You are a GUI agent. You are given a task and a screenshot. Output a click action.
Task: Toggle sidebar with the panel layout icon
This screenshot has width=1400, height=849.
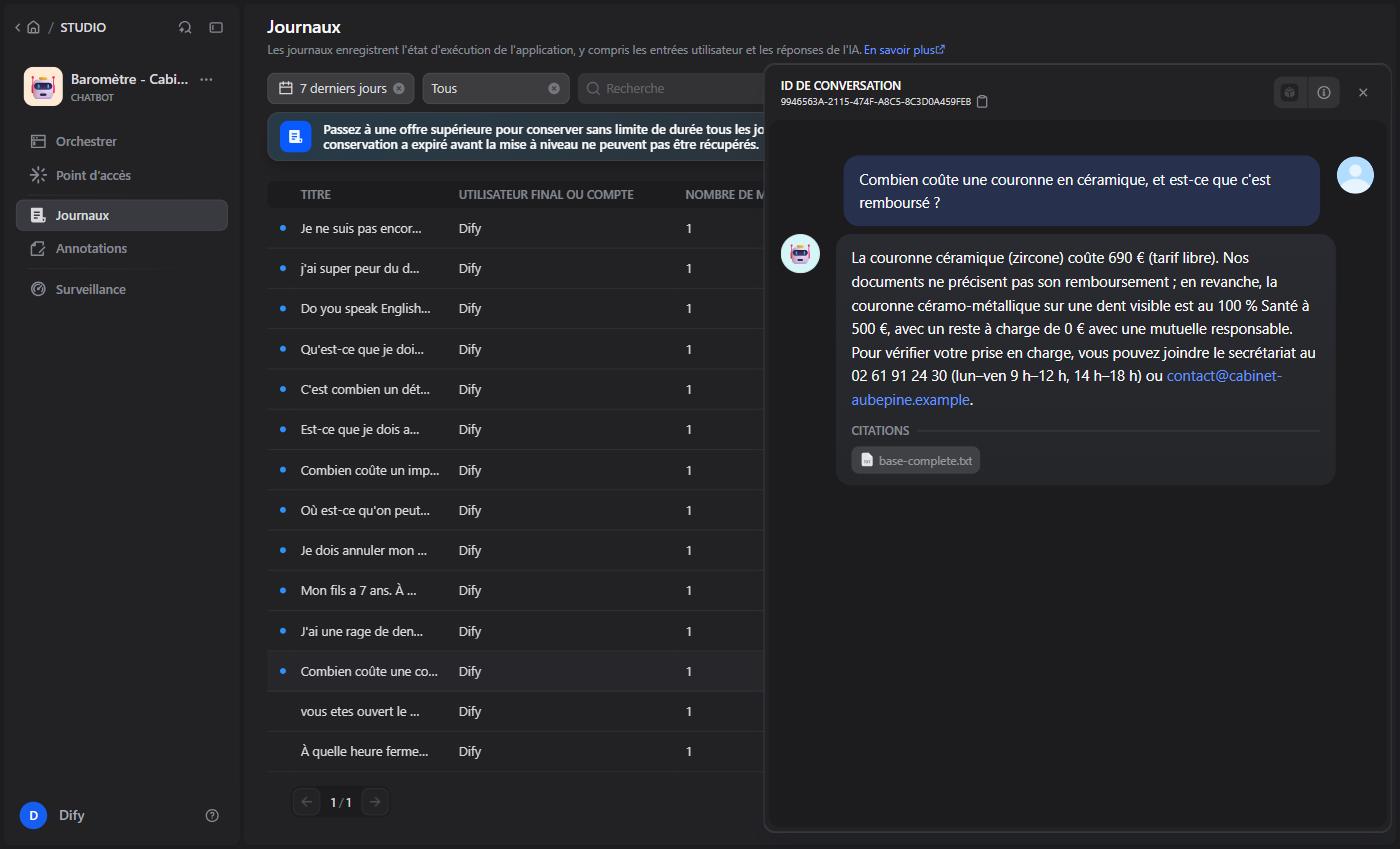click(x=216, y=27)
